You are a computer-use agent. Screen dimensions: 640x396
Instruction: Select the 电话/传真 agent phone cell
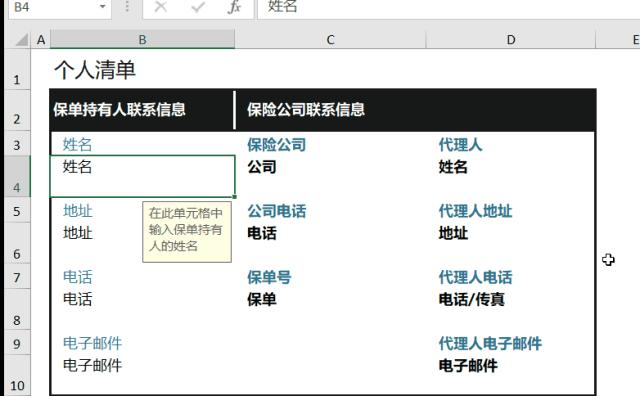(511, 309)
